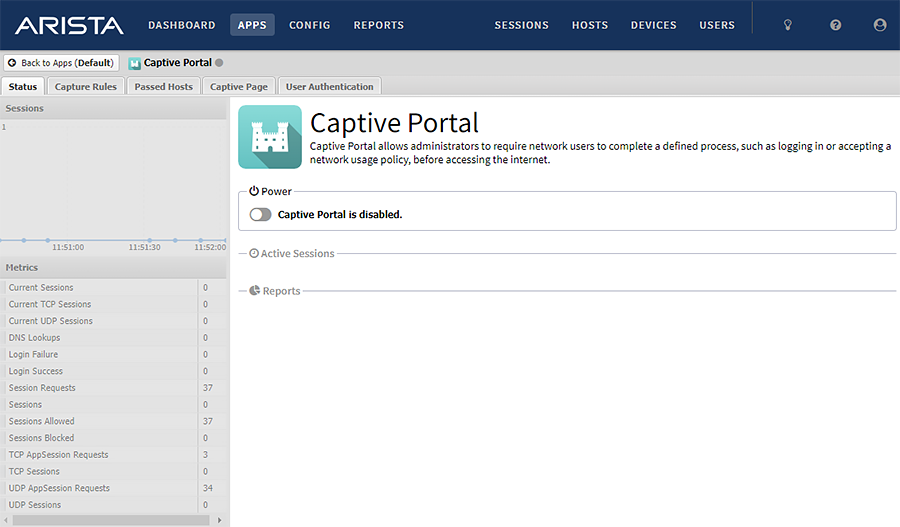Click the 11:51:30 label on the sessions chart

pyautogui.click(x=145, y=247)
